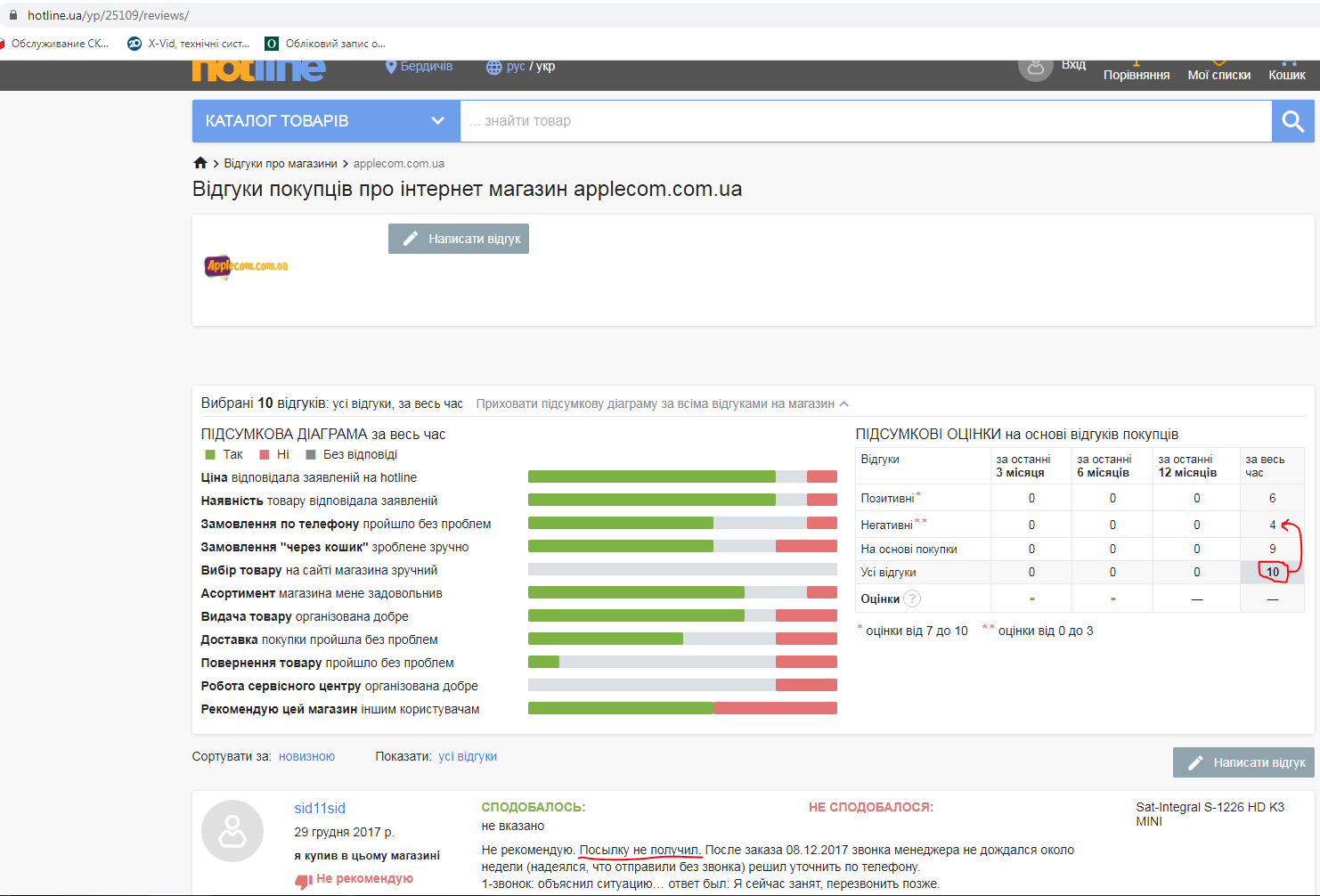Click the Позитивні за весь час value 6

[x=1272, y=498]
